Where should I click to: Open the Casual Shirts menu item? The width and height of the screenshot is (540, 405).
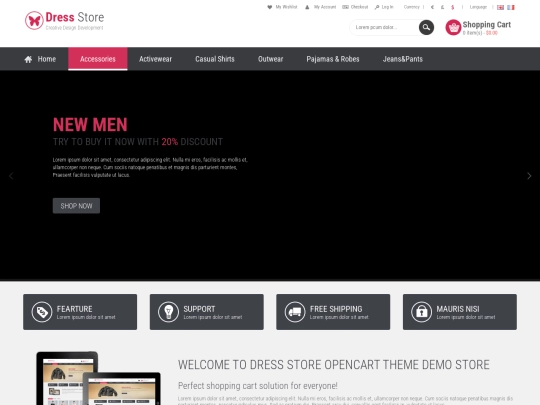pos(215,59)
